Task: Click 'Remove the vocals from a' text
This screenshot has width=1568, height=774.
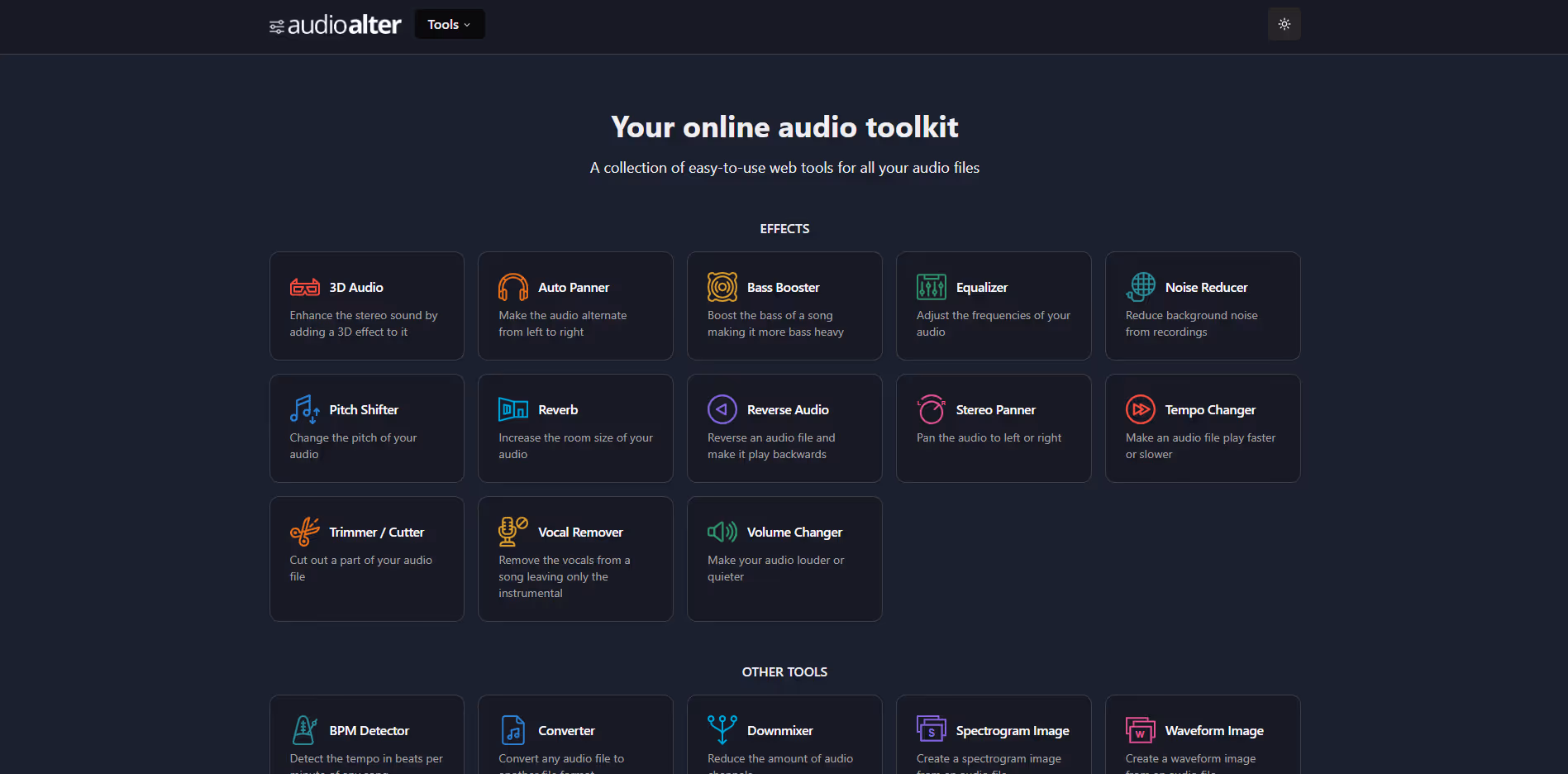Action: pos(564,560)
